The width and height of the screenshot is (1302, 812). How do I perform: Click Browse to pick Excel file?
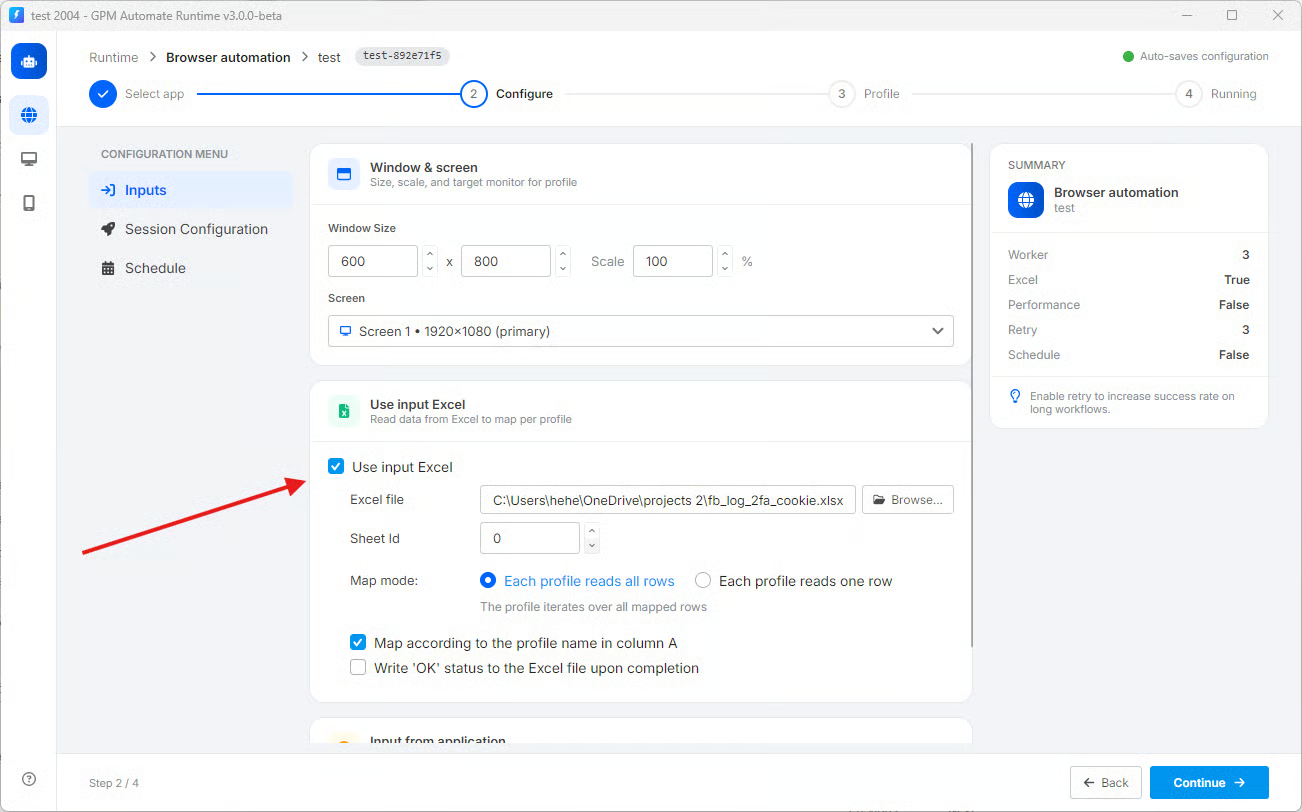tap(908, 500)
